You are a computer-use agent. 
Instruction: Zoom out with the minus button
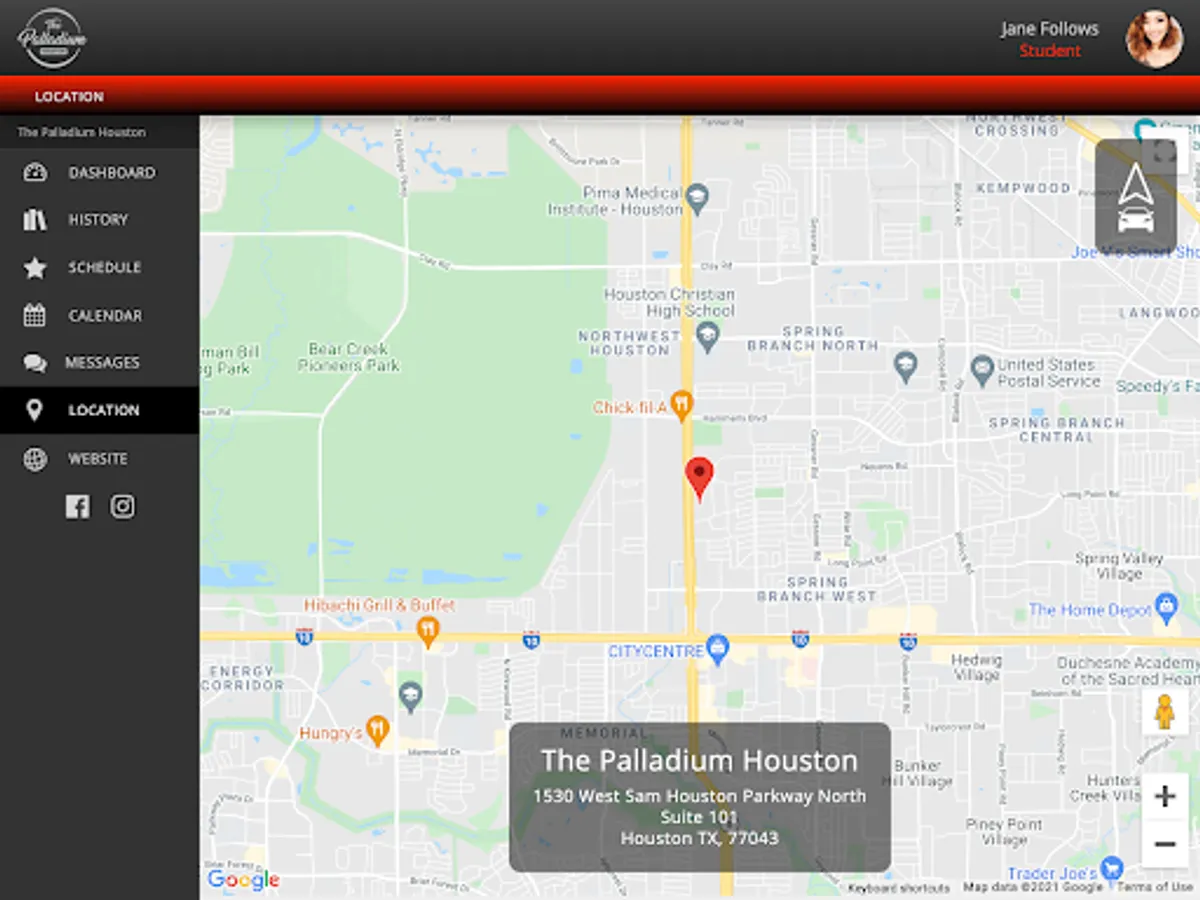[x=1164, y=844]
